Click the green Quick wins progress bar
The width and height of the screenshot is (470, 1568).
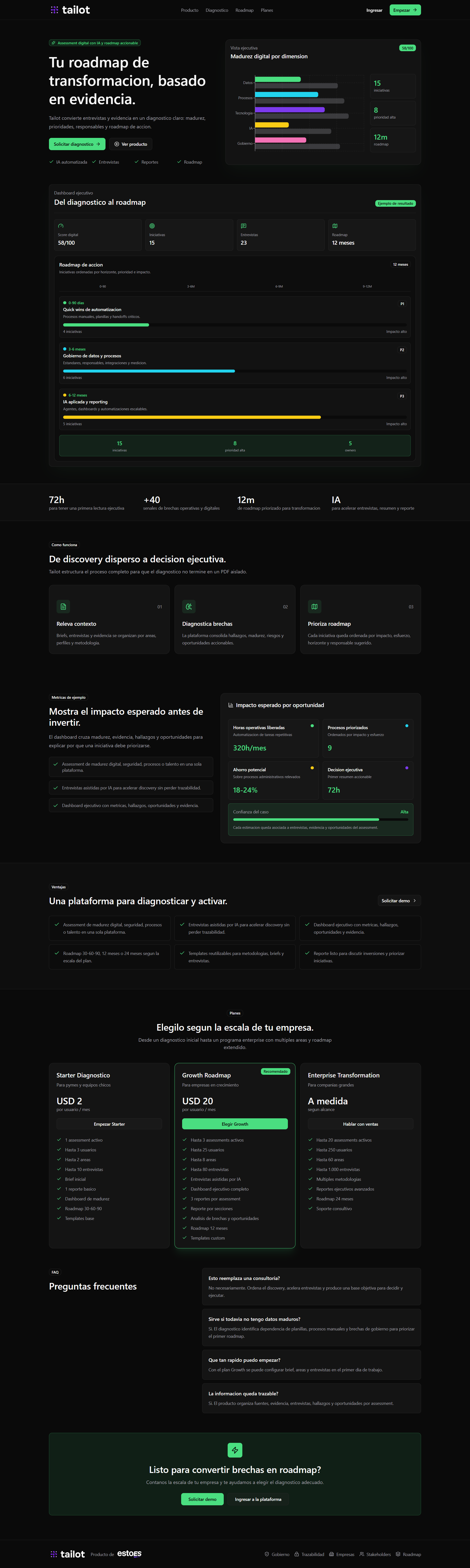[x=106, y=325]
